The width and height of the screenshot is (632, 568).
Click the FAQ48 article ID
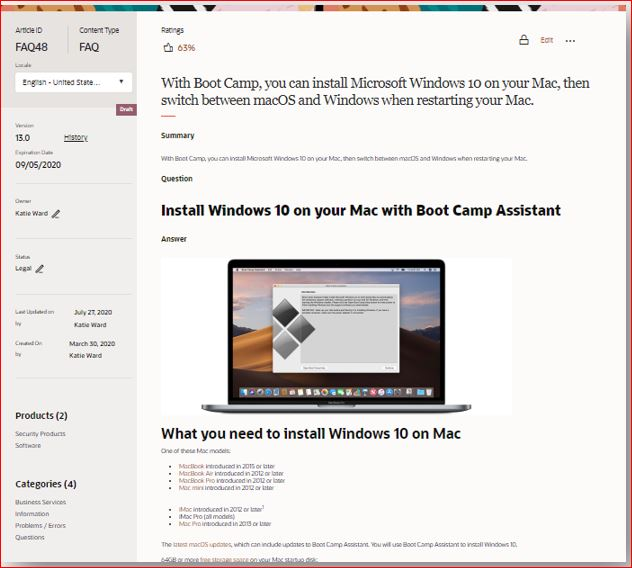[x=31, y=47]
